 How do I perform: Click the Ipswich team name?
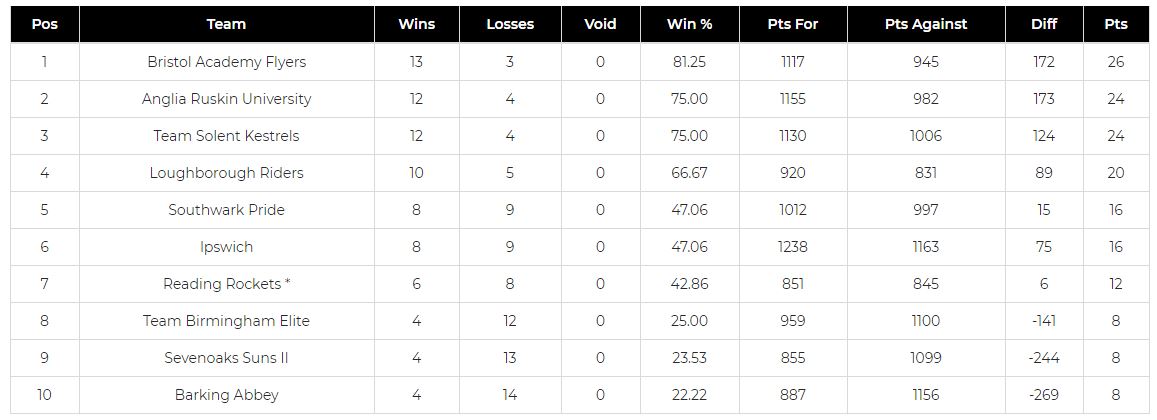pyautogui.click(x=227, y=247)
